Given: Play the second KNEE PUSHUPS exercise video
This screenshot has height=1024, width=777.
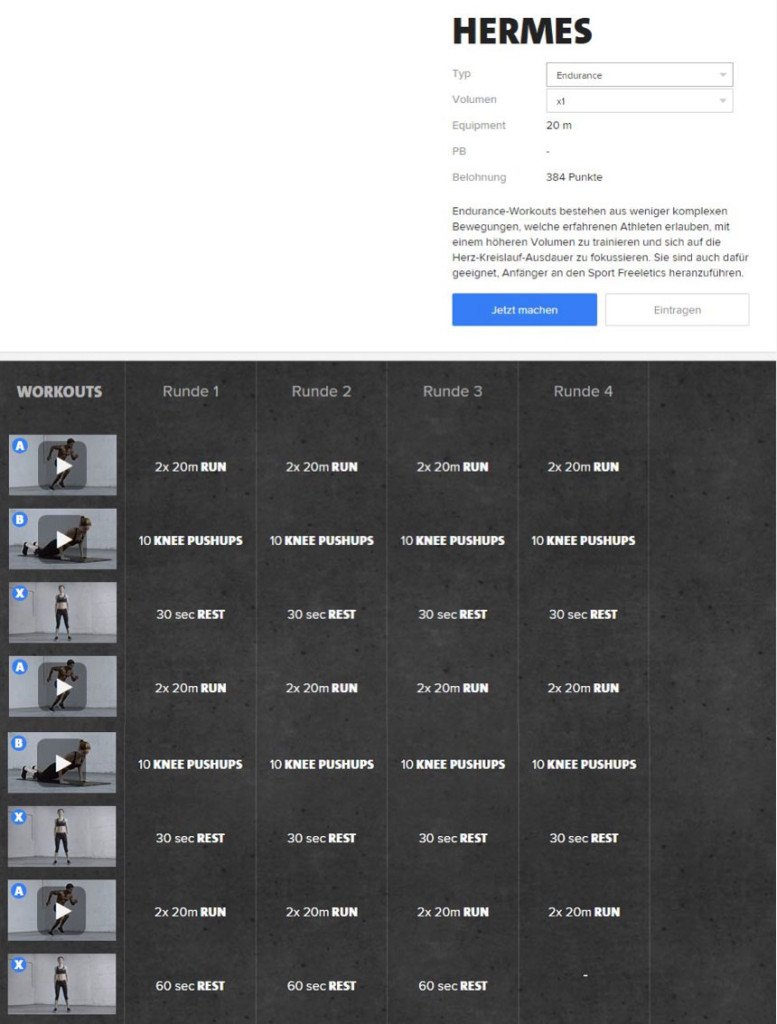Looking at the screenshot, I should click(x=63, y=763).
